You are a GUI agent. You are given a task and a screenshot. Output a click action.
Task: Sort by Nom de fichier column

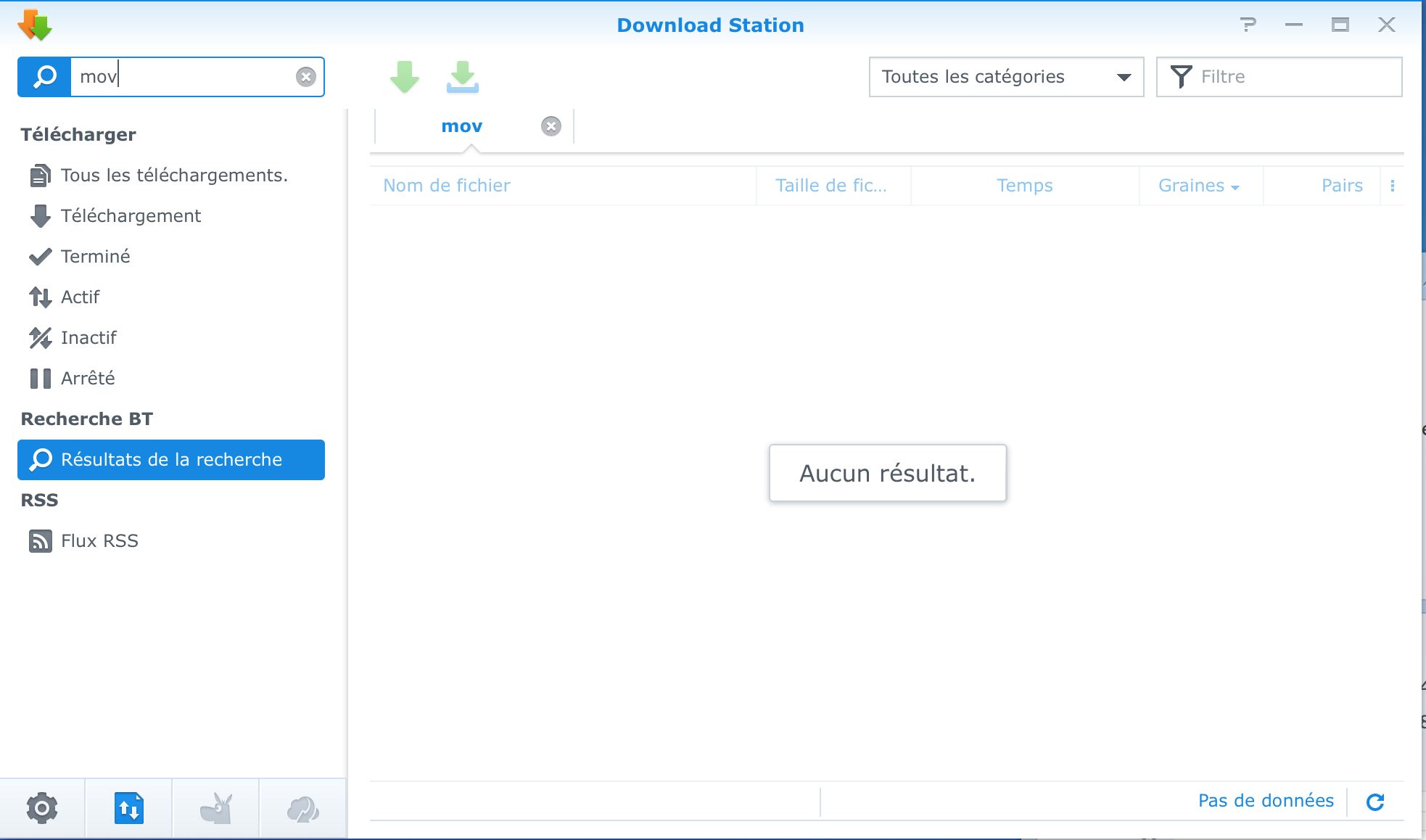pyautogui.click(x=563, y=186)
